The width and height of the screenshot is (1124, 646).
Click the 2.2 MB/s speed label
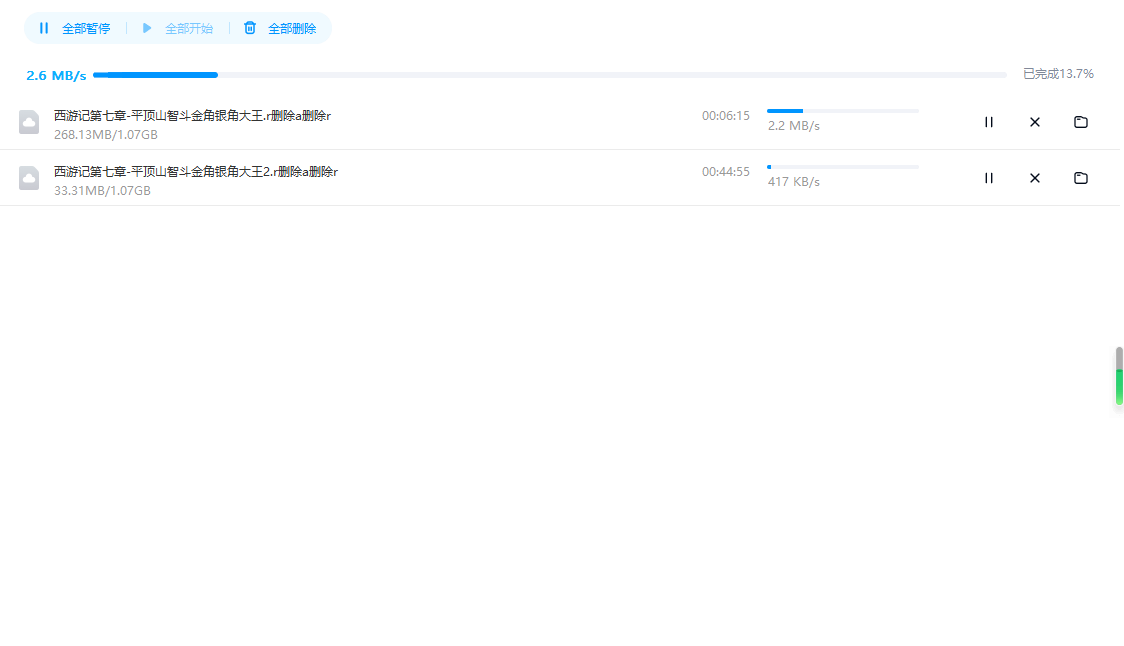point(794,125)
